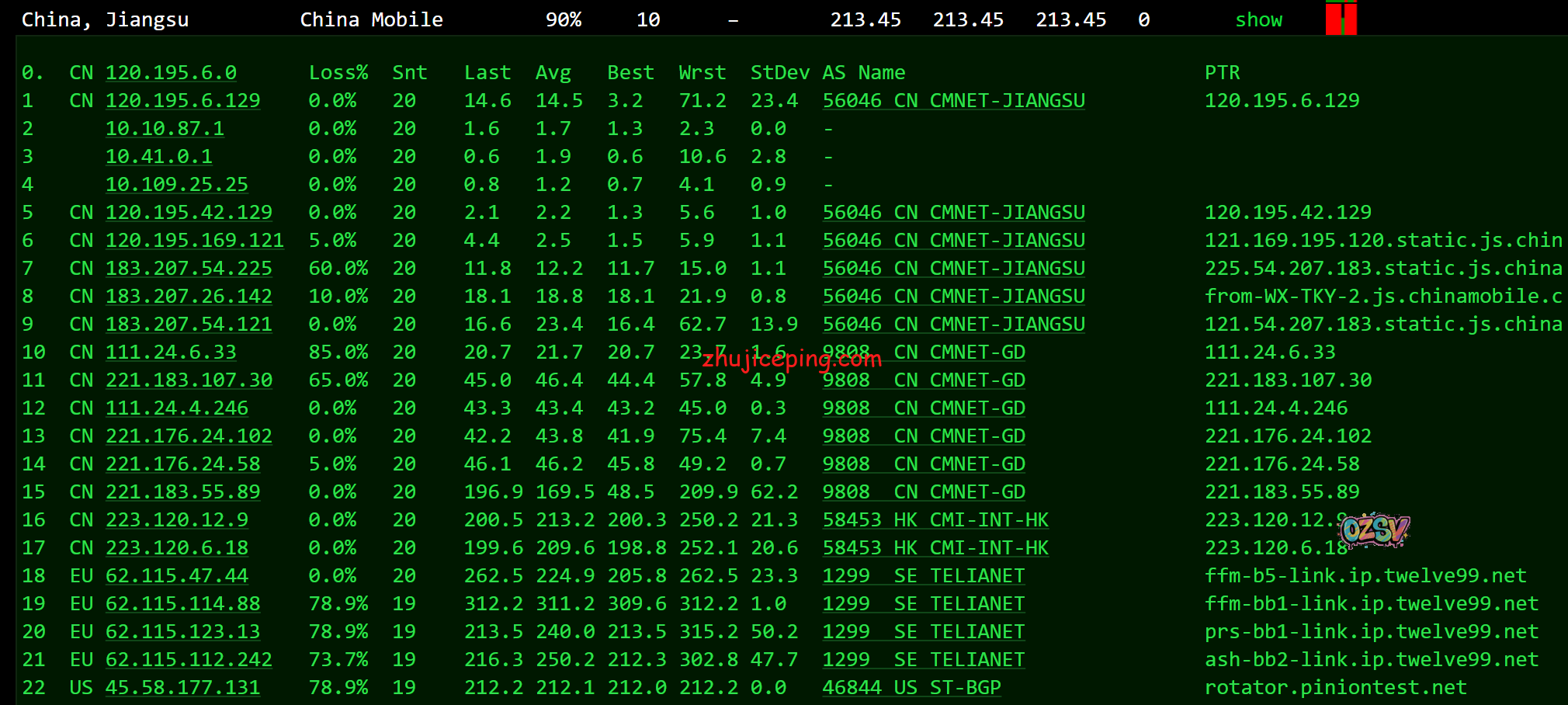1568x705 pixels.
Task: Open hop 7 IP 183.207.54.225
Action: pyautogui.click(x=189, y=269)
